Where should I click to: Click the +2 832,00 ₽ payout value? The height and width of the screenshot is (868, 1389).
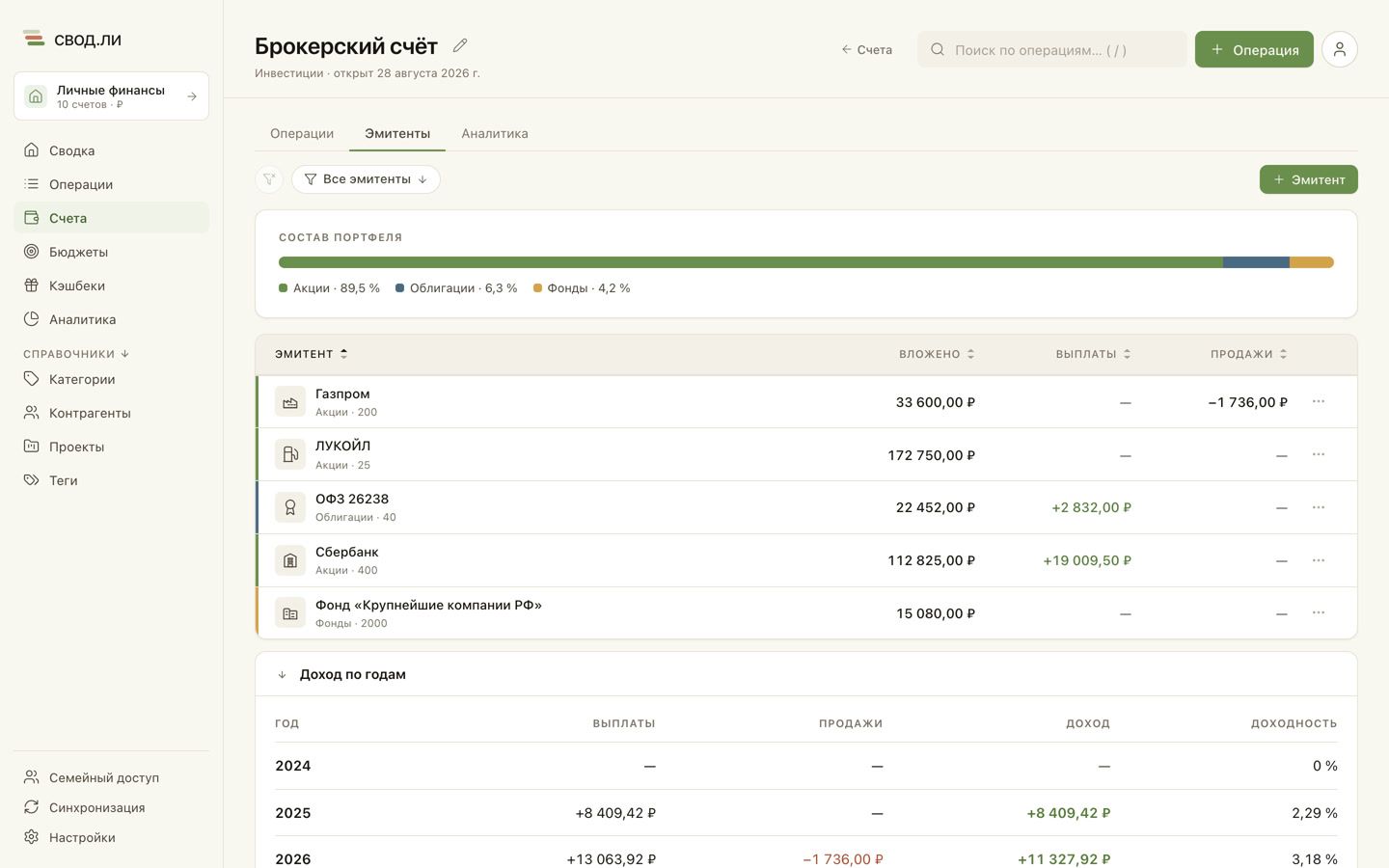(x=1092, y=507)
